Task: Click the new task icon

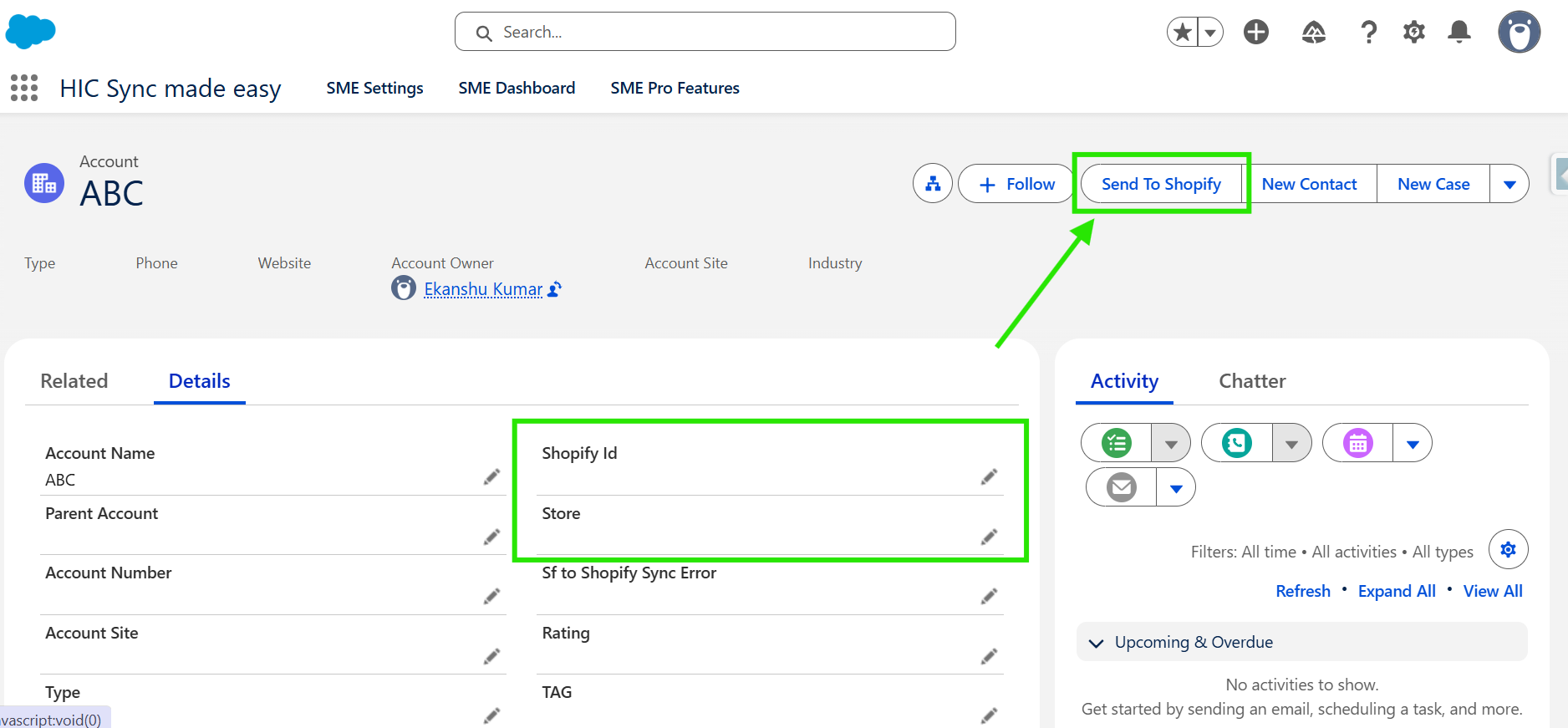Action: coord(1117,443)
